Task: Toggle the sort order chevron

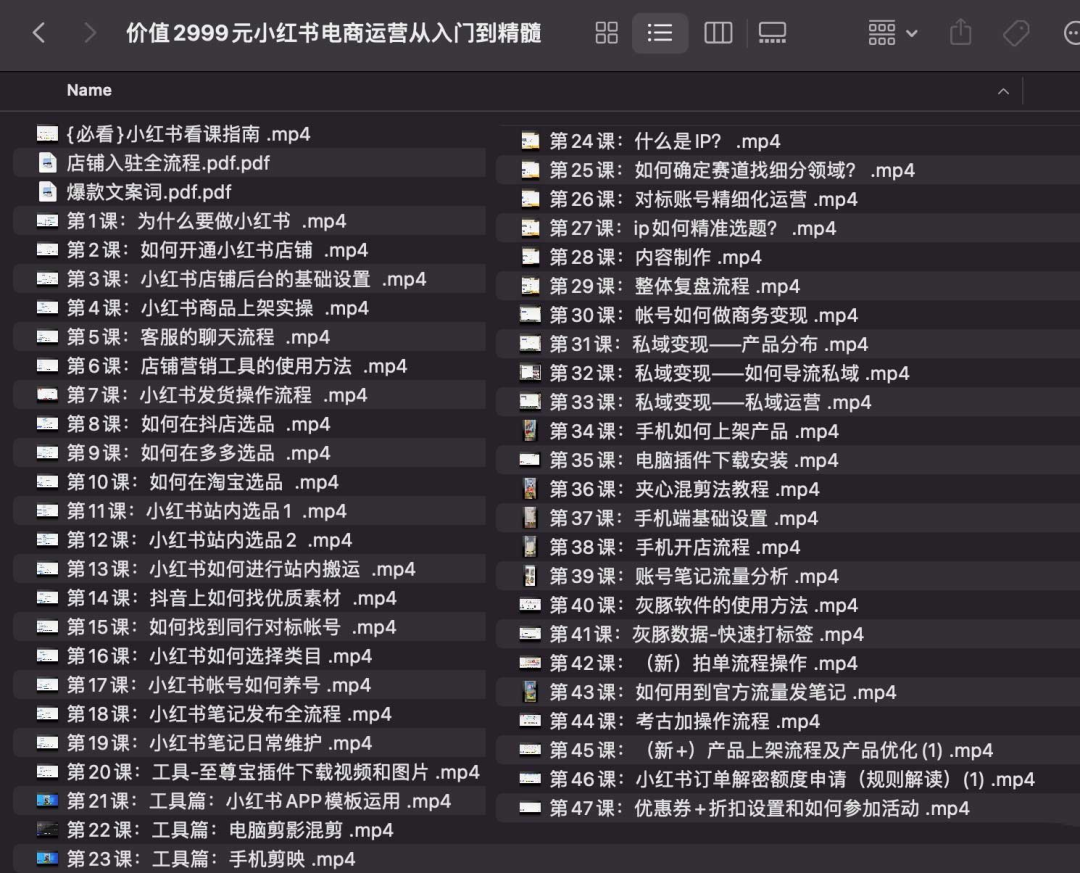Action: (1004, 91)
